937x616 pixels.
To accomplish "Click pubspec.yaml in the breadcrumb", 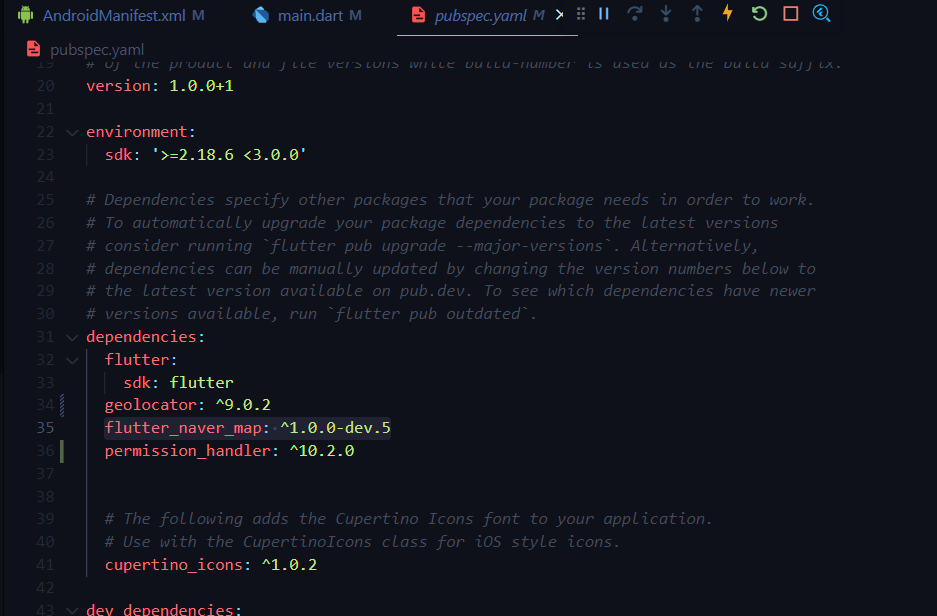I will 97,49.
